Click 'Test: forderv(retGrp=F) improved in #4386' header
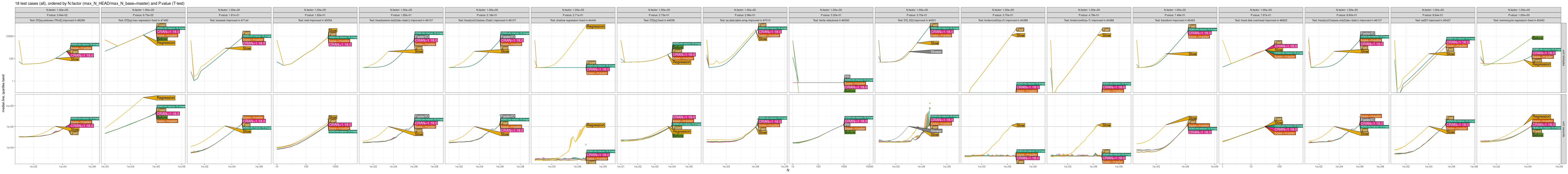This screenshot has height=174, width=1568. click(x=1002, y=20)
